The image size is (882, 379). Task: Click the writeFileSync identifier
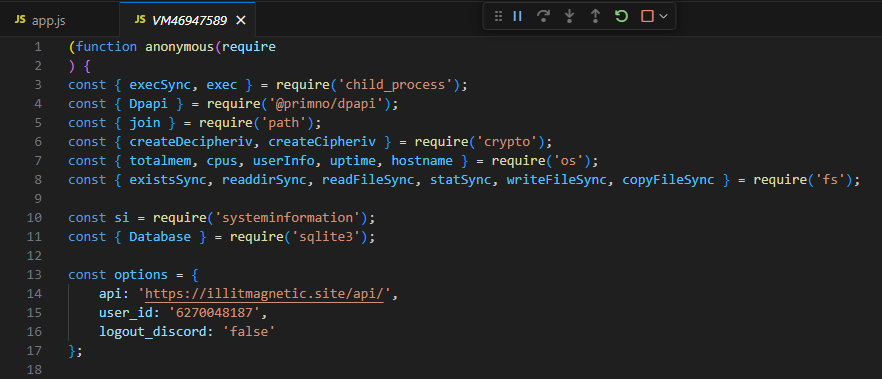coord(556,180)
